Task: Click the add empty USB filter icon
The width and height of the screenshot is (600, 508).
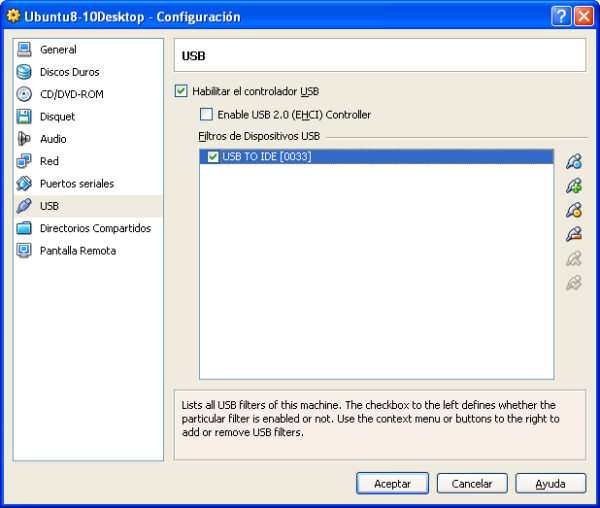Action: tap(573, 162)
